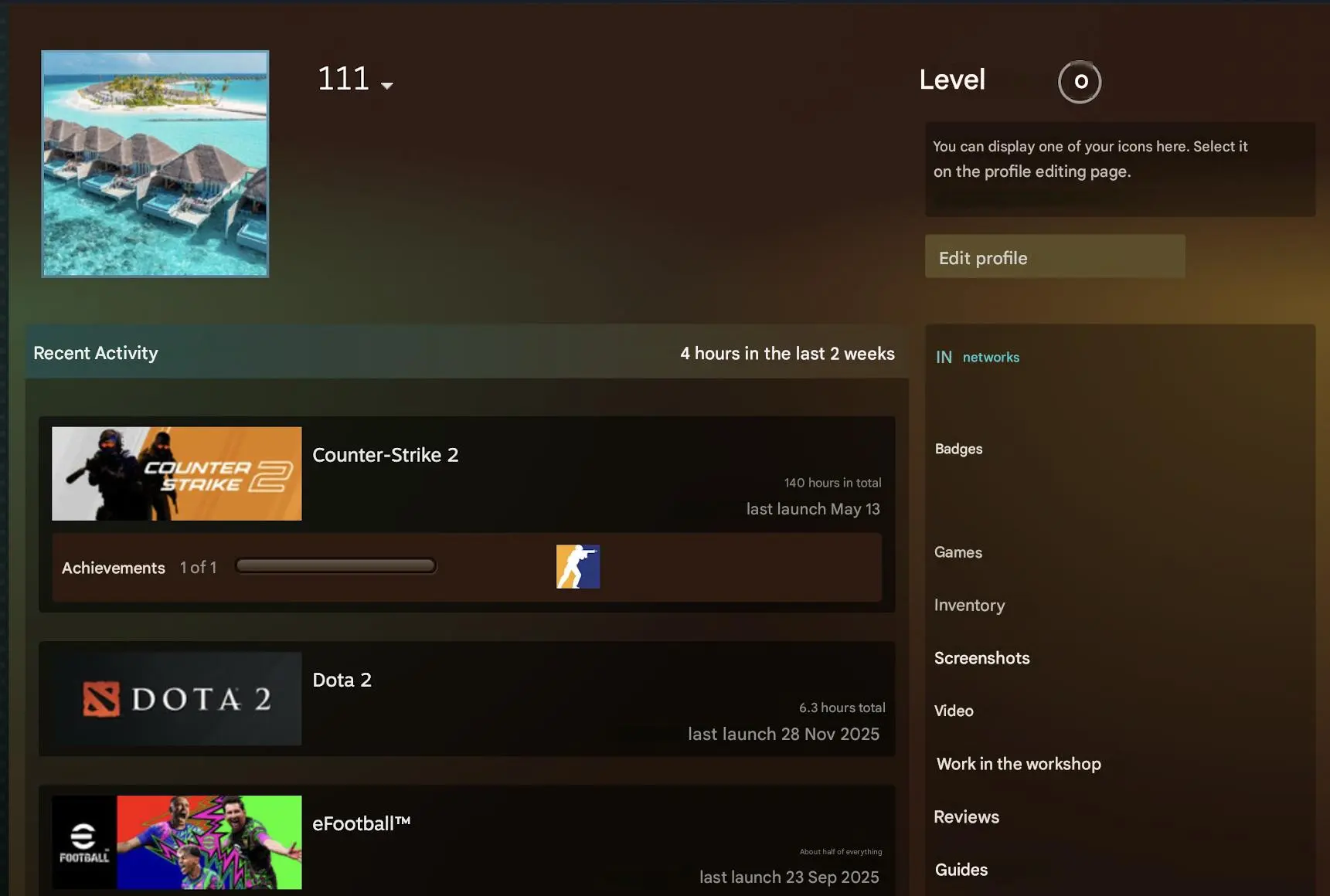Go to the Guides section
1330x896 pixels.
tap(961, 870)
